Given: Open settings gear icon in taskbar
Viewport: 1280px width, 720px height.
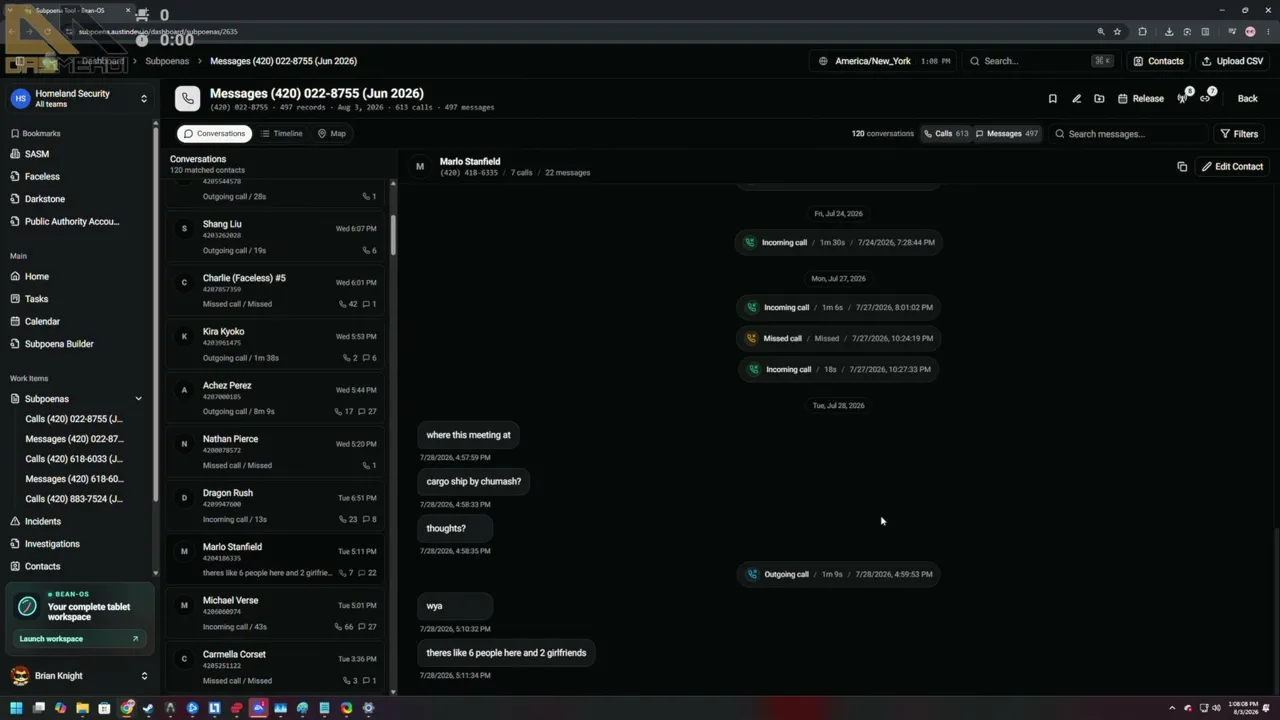Looking at the screenshot, I should [368, 708].
